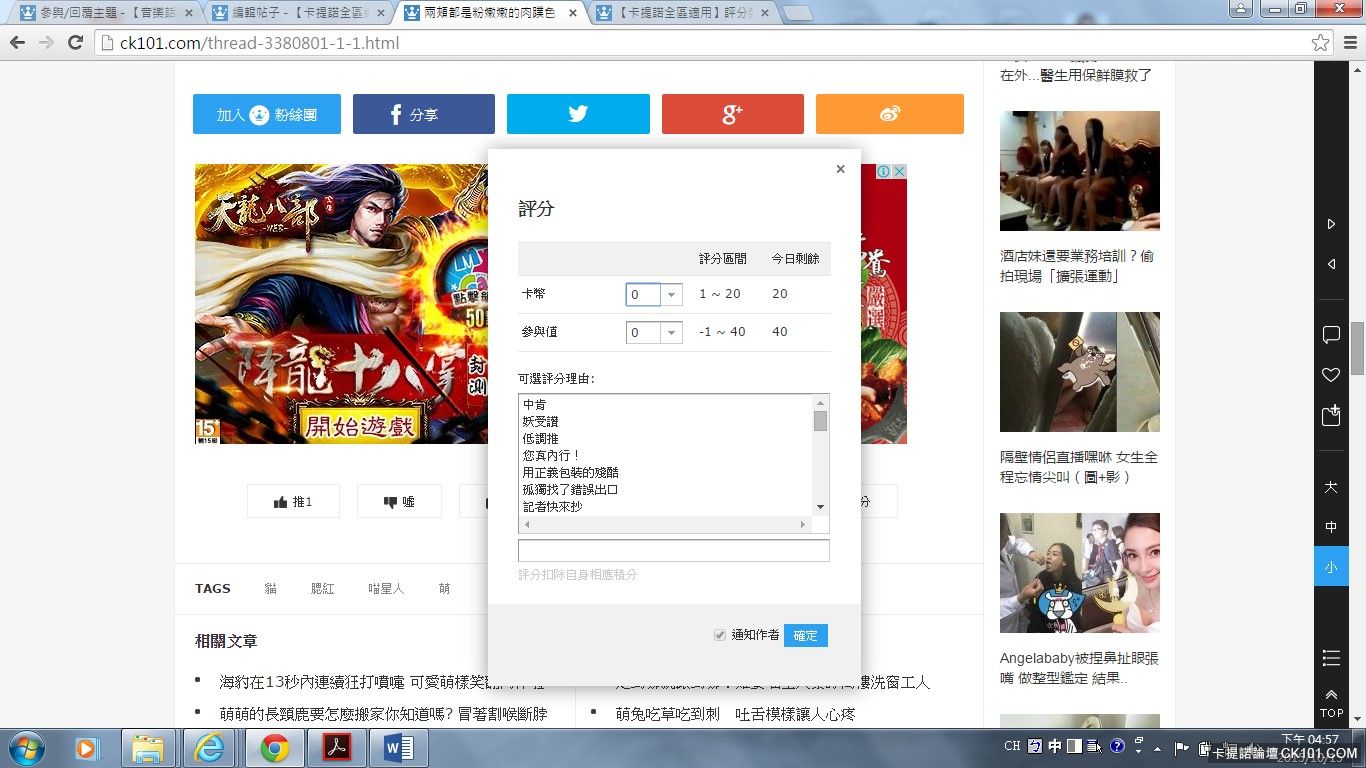This screenshot has height=768, width=1366.
Task: Switch to tab 參與/回覆主題
Action: (x=105, y=13)
